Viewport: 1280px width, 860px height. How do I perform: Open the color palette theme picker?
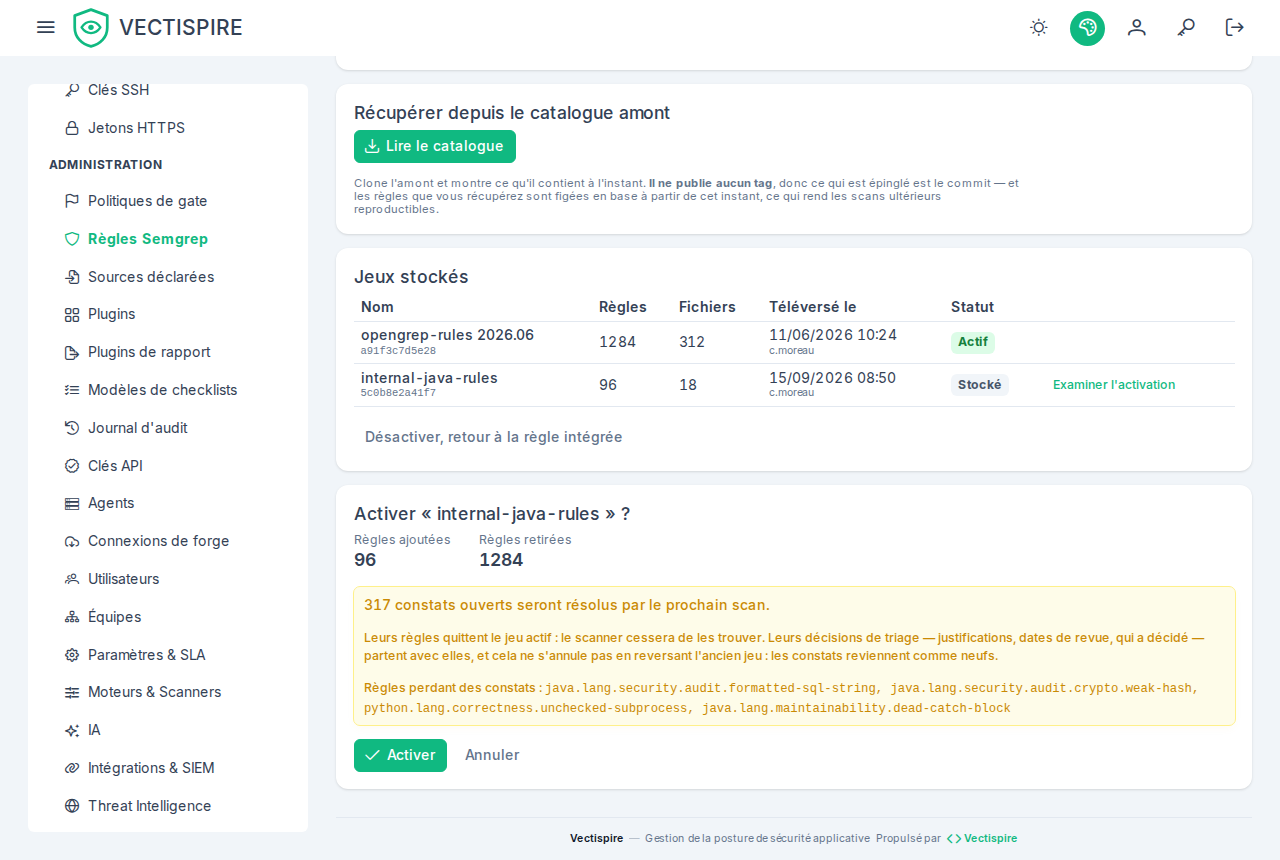pyautogui.click(x=1087, y=28)
